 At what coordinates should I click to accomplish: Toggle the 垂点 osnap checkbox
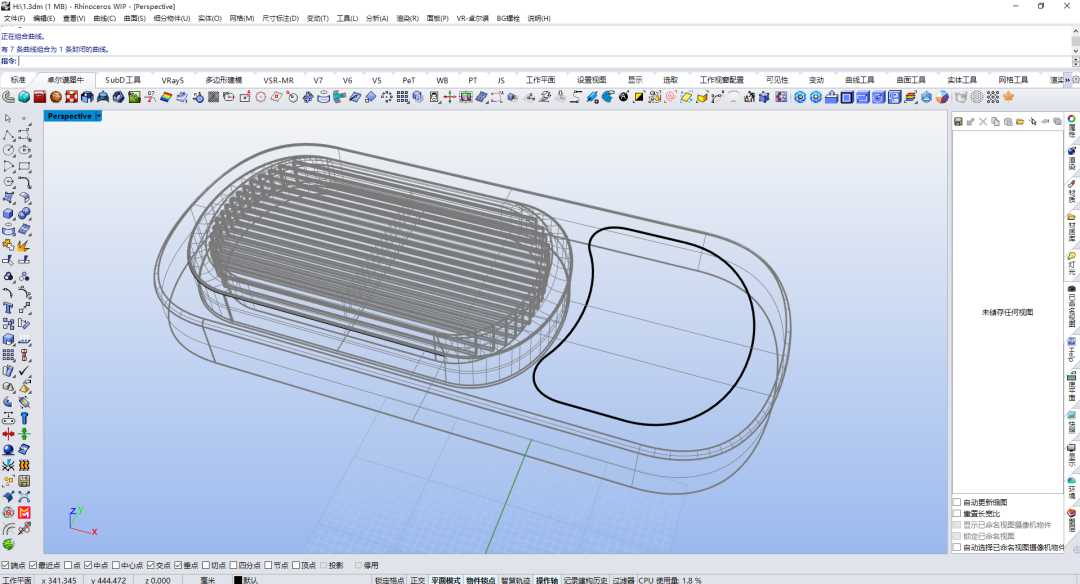click(x=178, y=565)
